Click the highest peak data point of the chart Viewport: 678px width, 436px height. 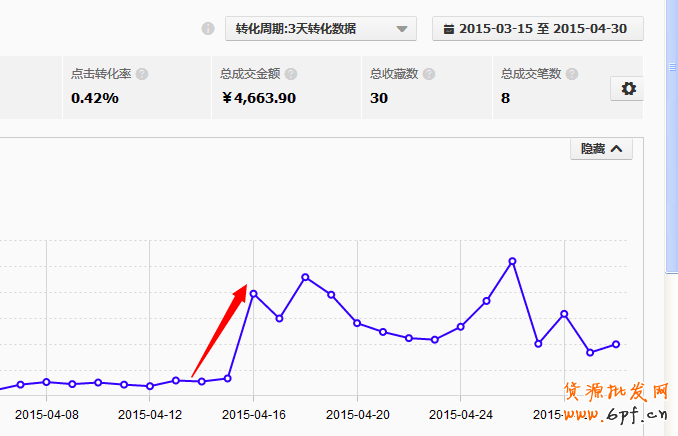point(512,261)
